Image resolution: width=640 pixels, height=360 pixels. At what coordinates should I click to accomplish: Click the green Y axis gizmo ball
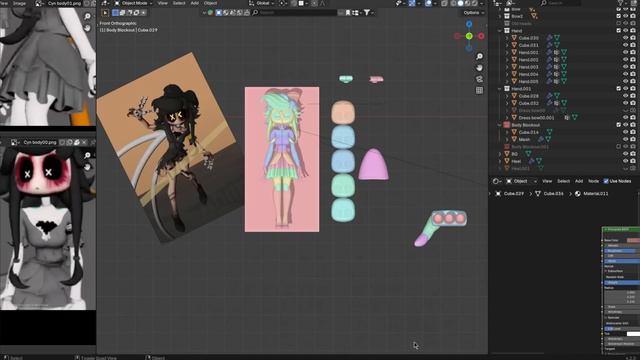[x=469, y=36]
